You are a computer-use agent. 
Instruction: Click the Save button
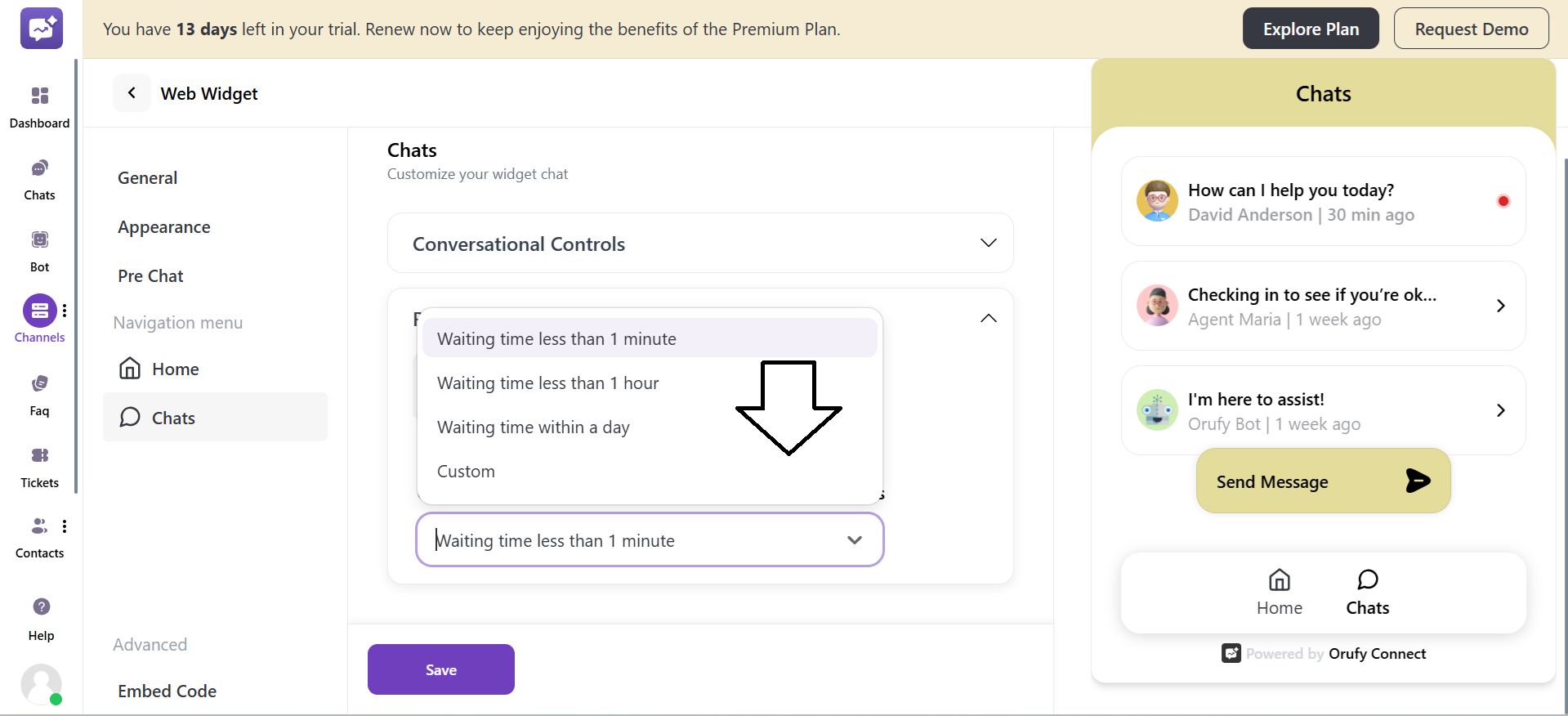pyautogui.click(x=440, y=669)
